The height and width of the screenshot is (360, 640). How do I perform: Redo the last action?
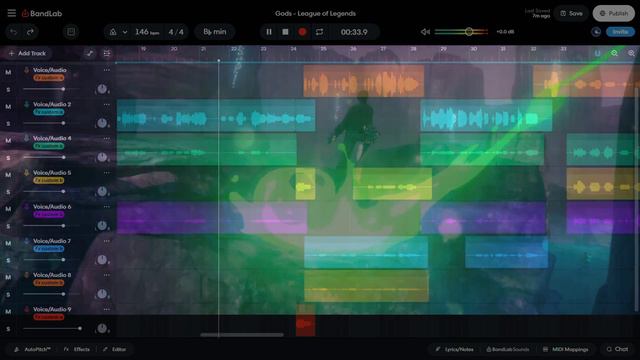point(30,32)
